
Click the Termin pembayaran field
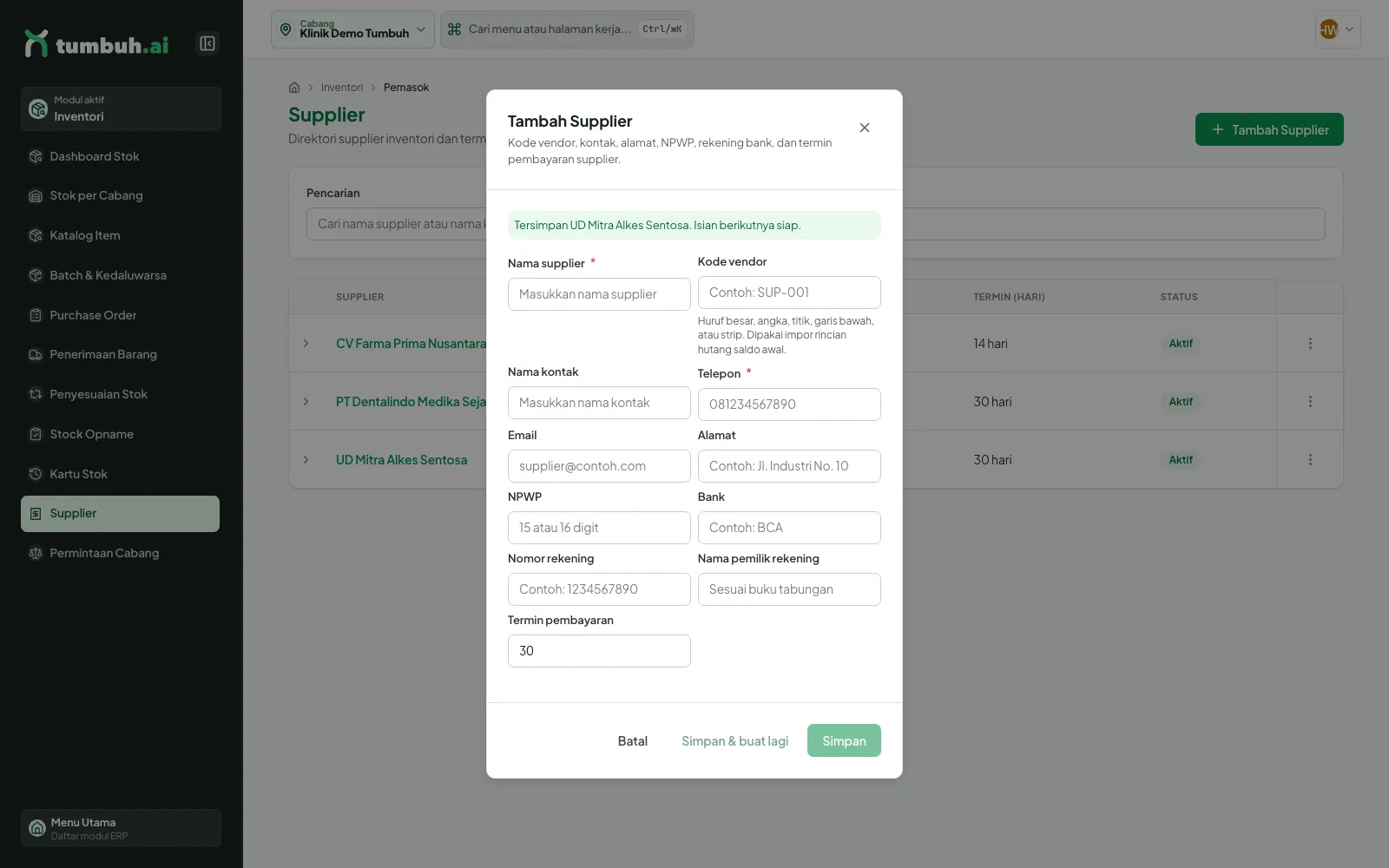[599, 651]
